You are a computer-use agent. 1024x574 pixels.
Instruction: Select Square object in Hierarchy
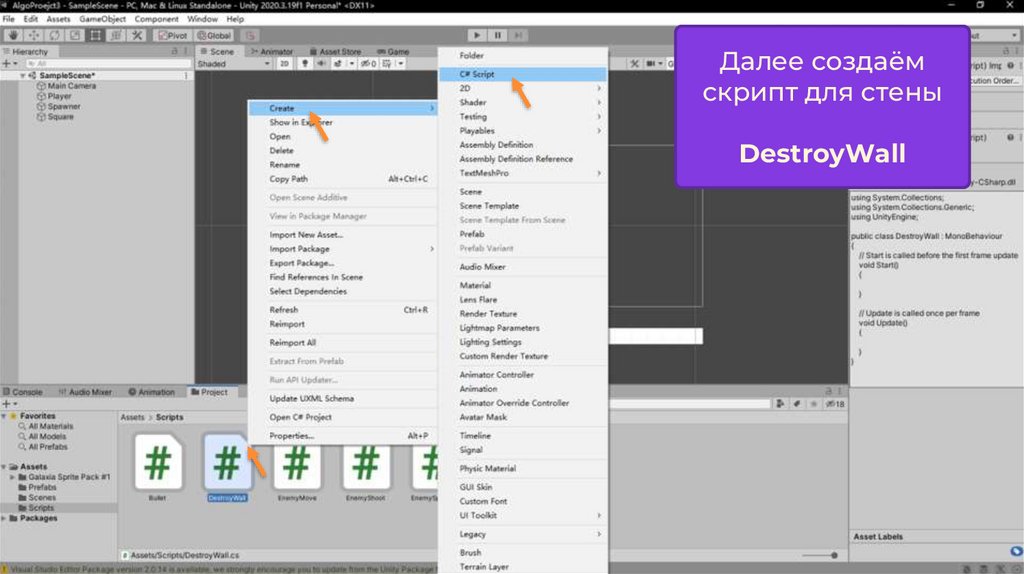click(60, 117)
